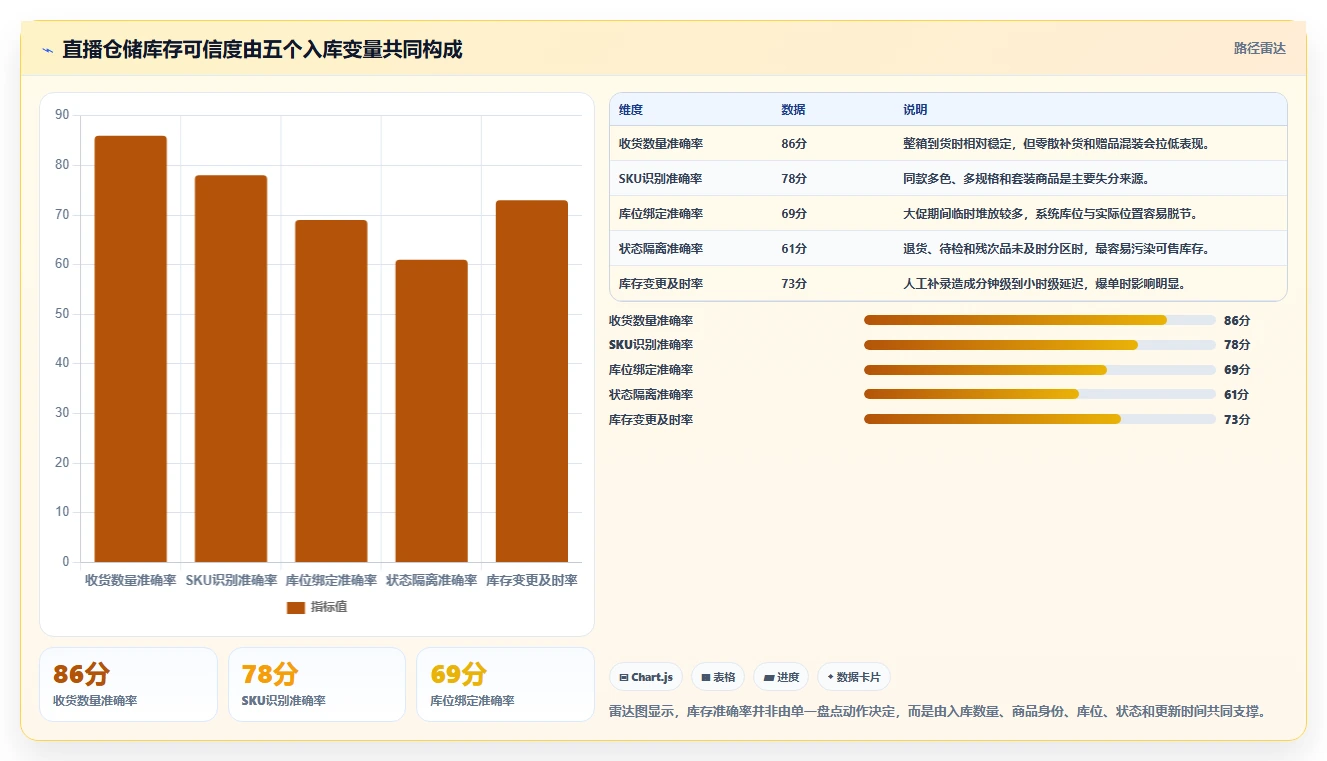Click the Chart.js tag chip

[645, 677]
